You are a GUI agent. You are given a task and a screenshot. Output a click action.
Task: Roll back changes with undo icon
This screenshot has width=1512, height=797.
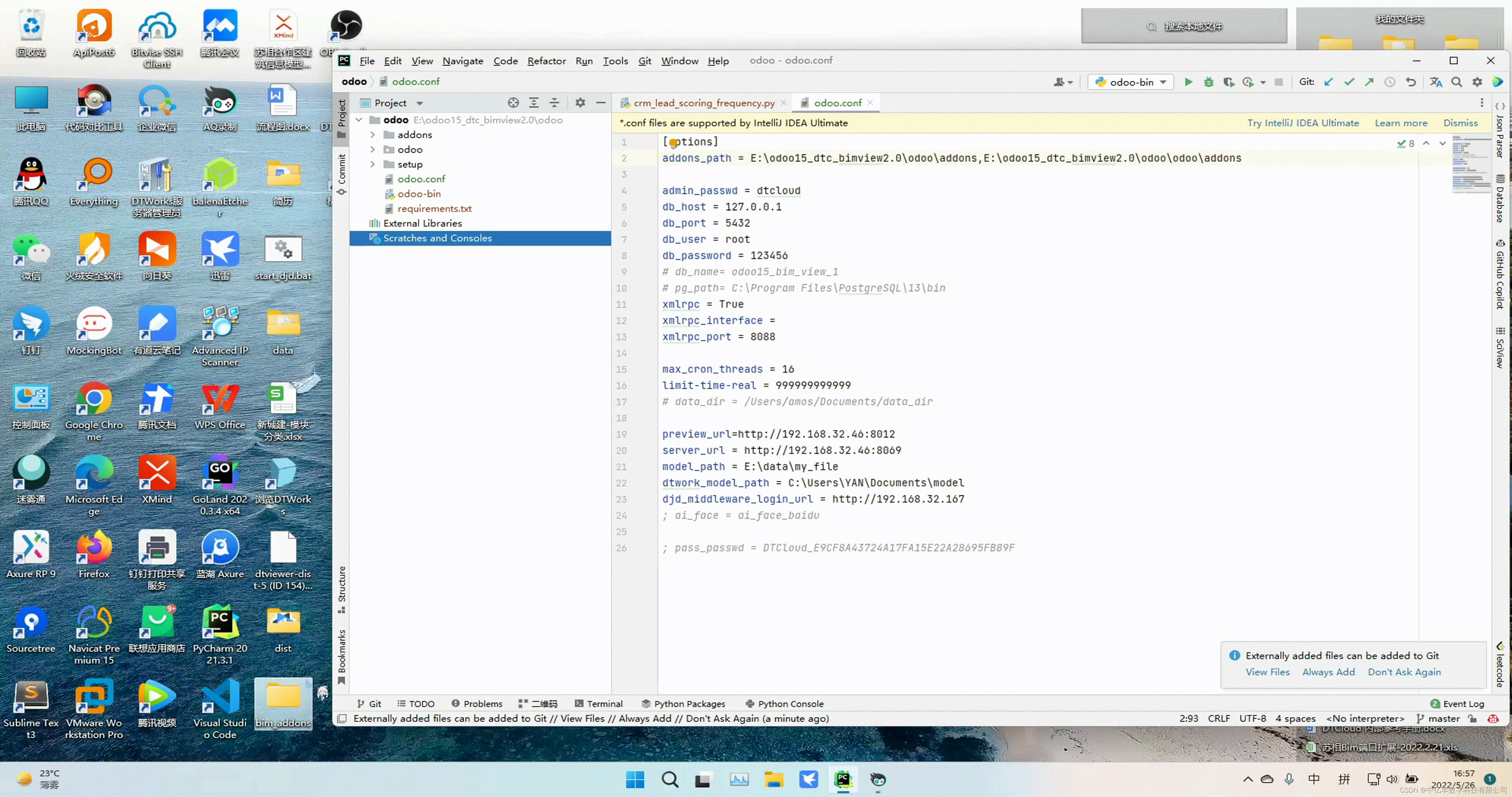point(1410,82)
